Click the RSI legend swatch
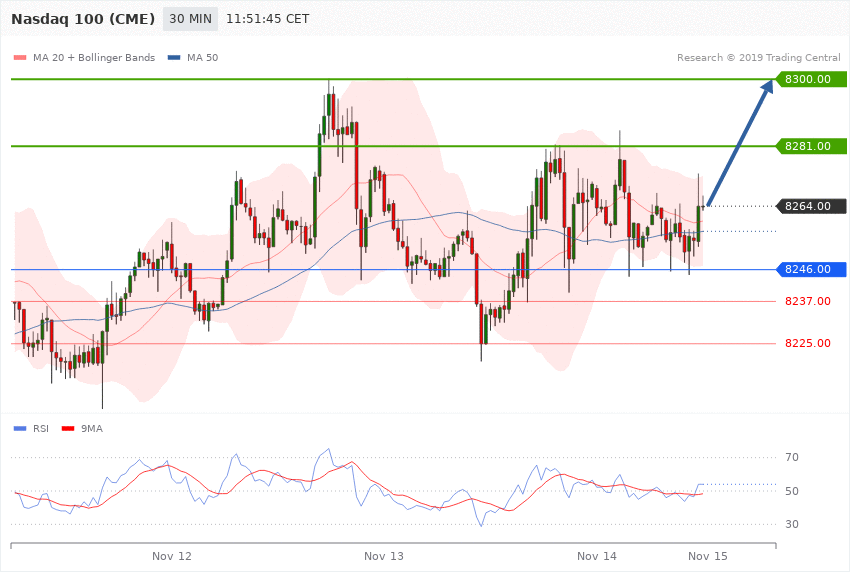850x576 pixels. pyautogui.click(x=20, y=429)
